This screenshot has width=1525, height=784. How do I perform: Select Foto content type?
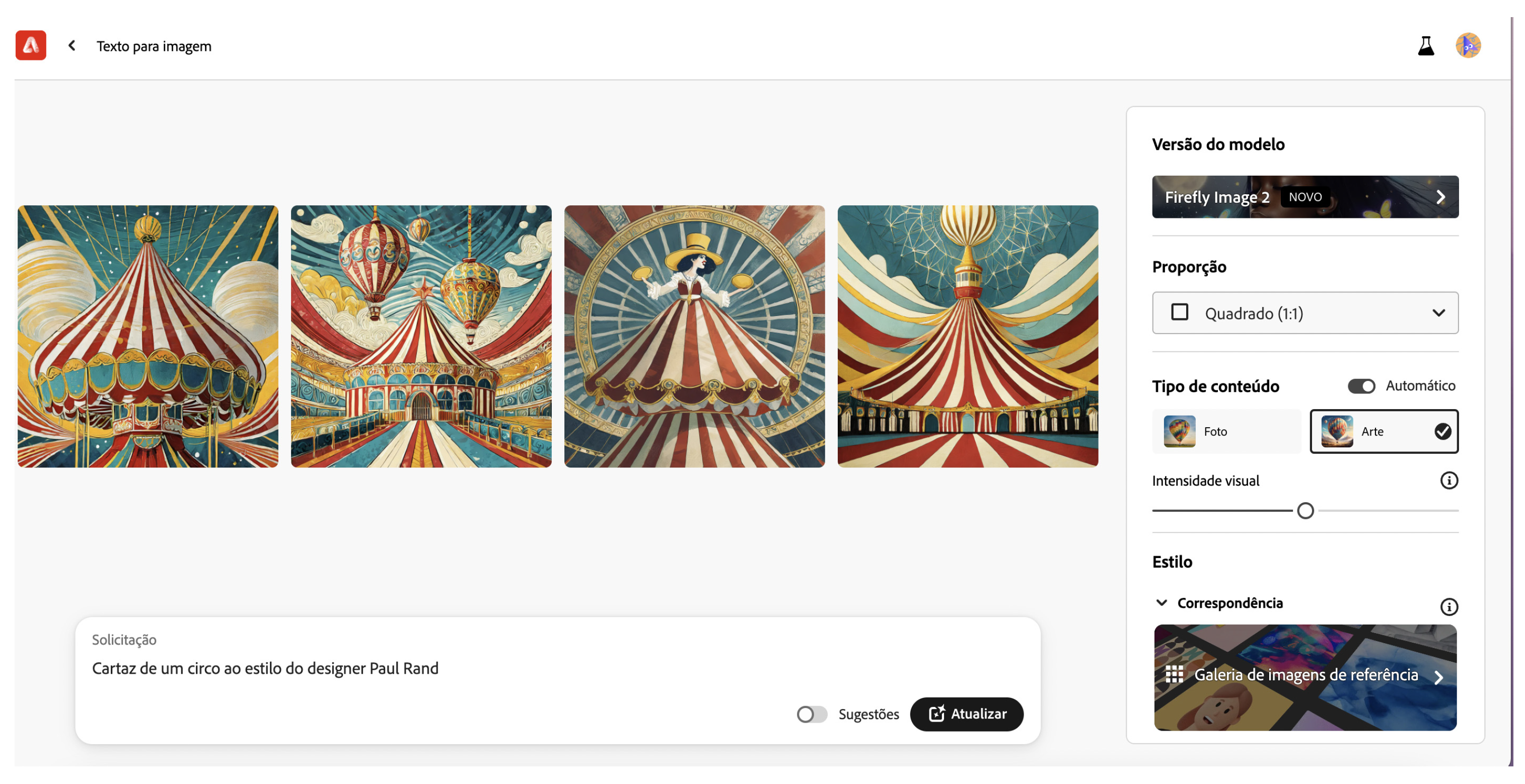coord(1226,431)
